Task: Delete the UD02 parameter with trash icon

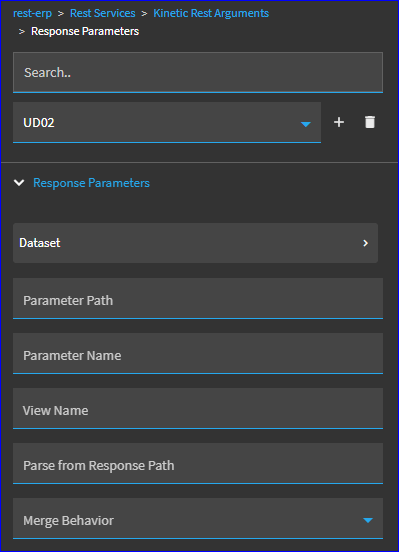Action: pos(370,122)
